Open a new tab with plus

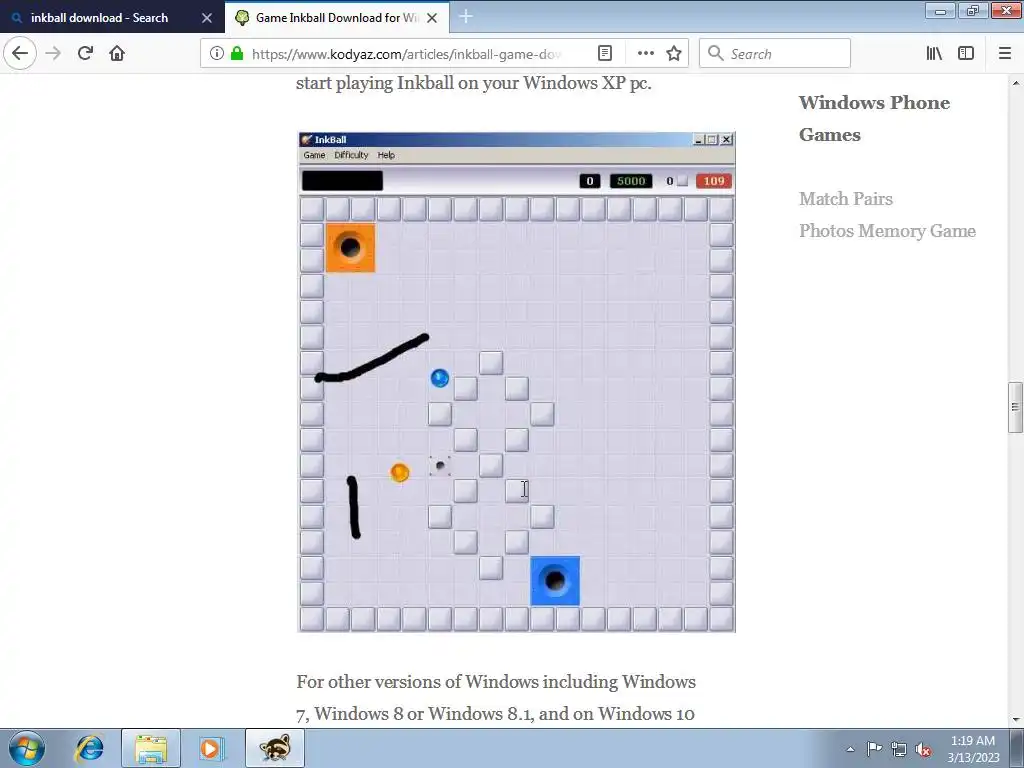coord(466,17)
